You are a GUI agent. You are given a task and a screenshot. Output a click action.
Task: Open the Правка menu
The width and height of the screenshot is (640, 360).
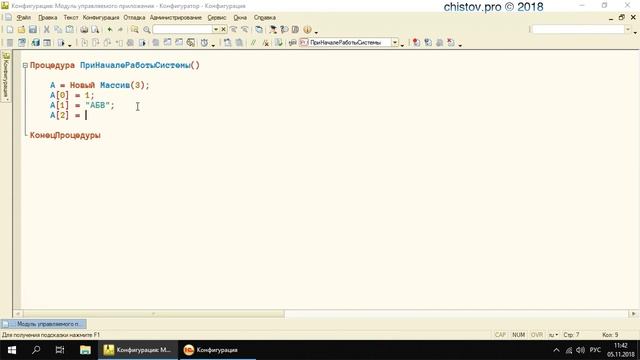[48, 18]
